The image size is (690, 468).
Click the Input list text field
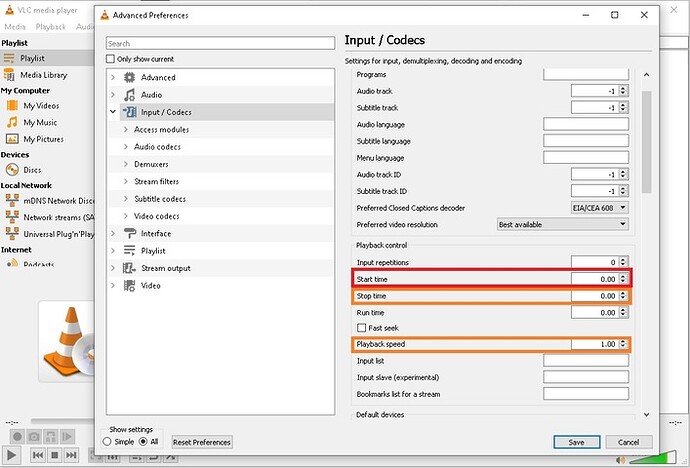(x=586, y=360)
